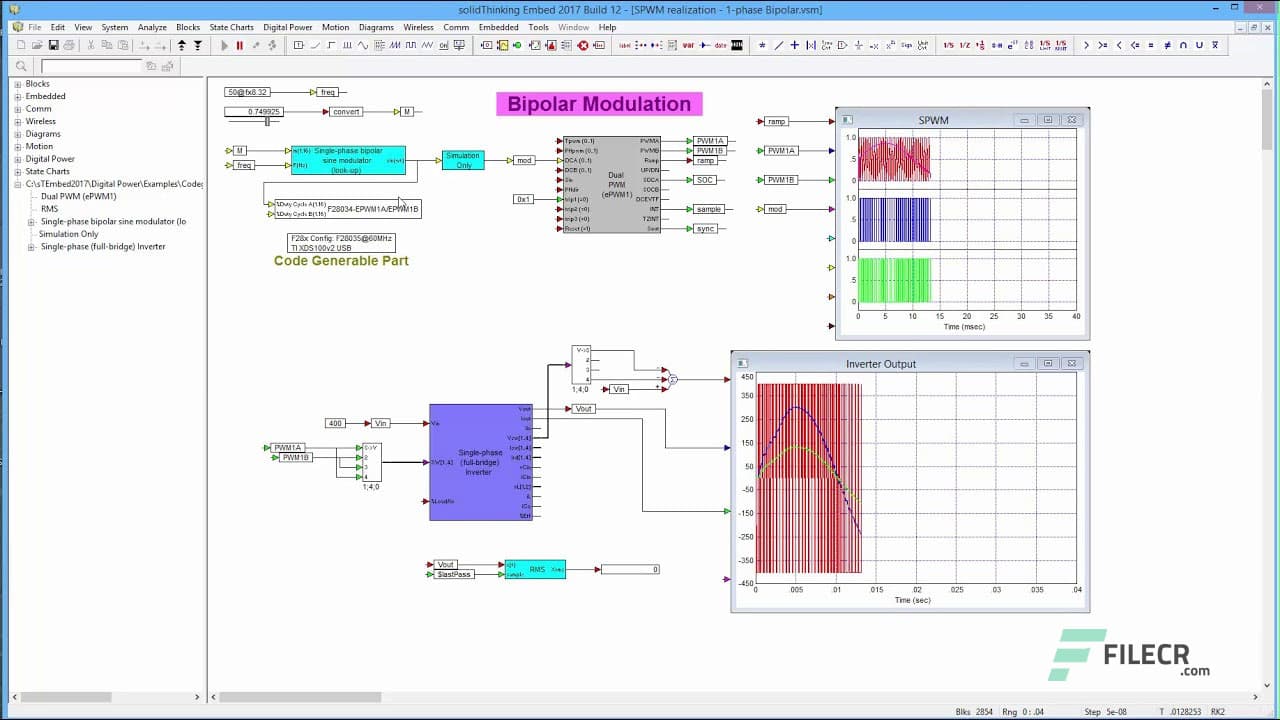Click the date block toolbar icon
This screenshot has width=1280, height=720.
(x=720, y=45)
